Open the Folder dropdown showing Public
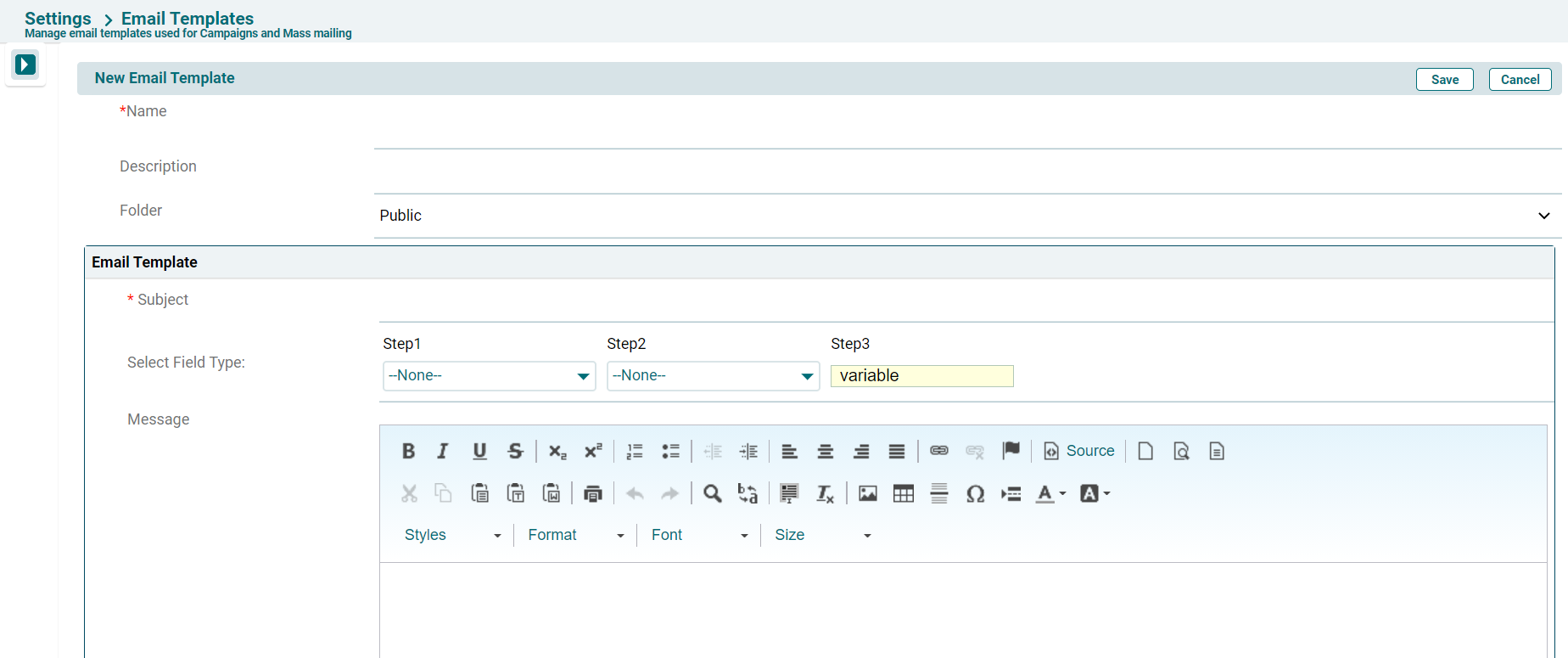This screenshot has width=1568, height=658. 966,216
